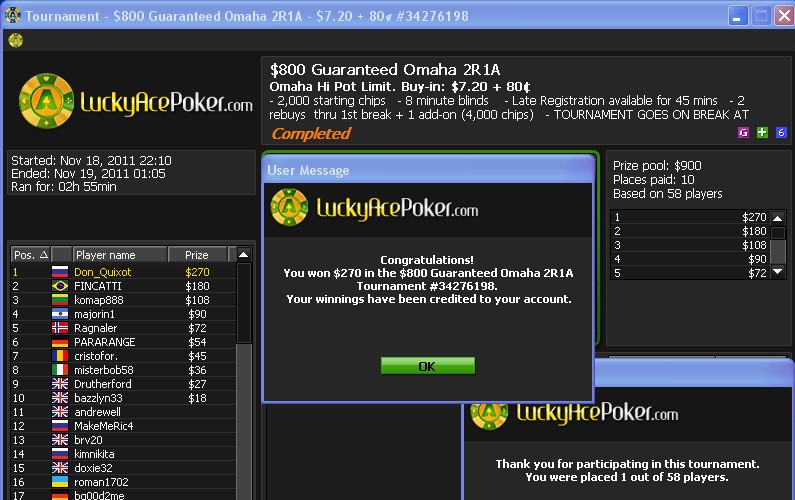Sort by Player name column header
The image size is (795, 500).
click(120, 255)
